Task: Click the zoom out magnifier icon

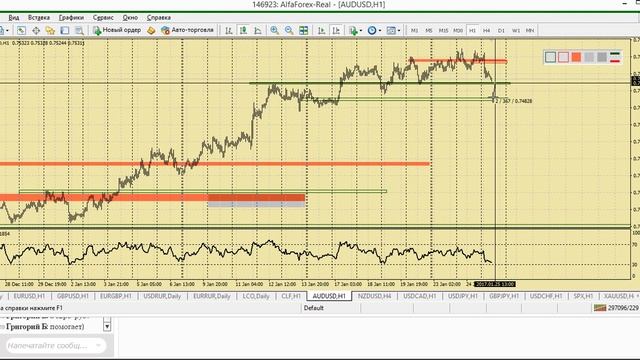Action: coord(289,31)
